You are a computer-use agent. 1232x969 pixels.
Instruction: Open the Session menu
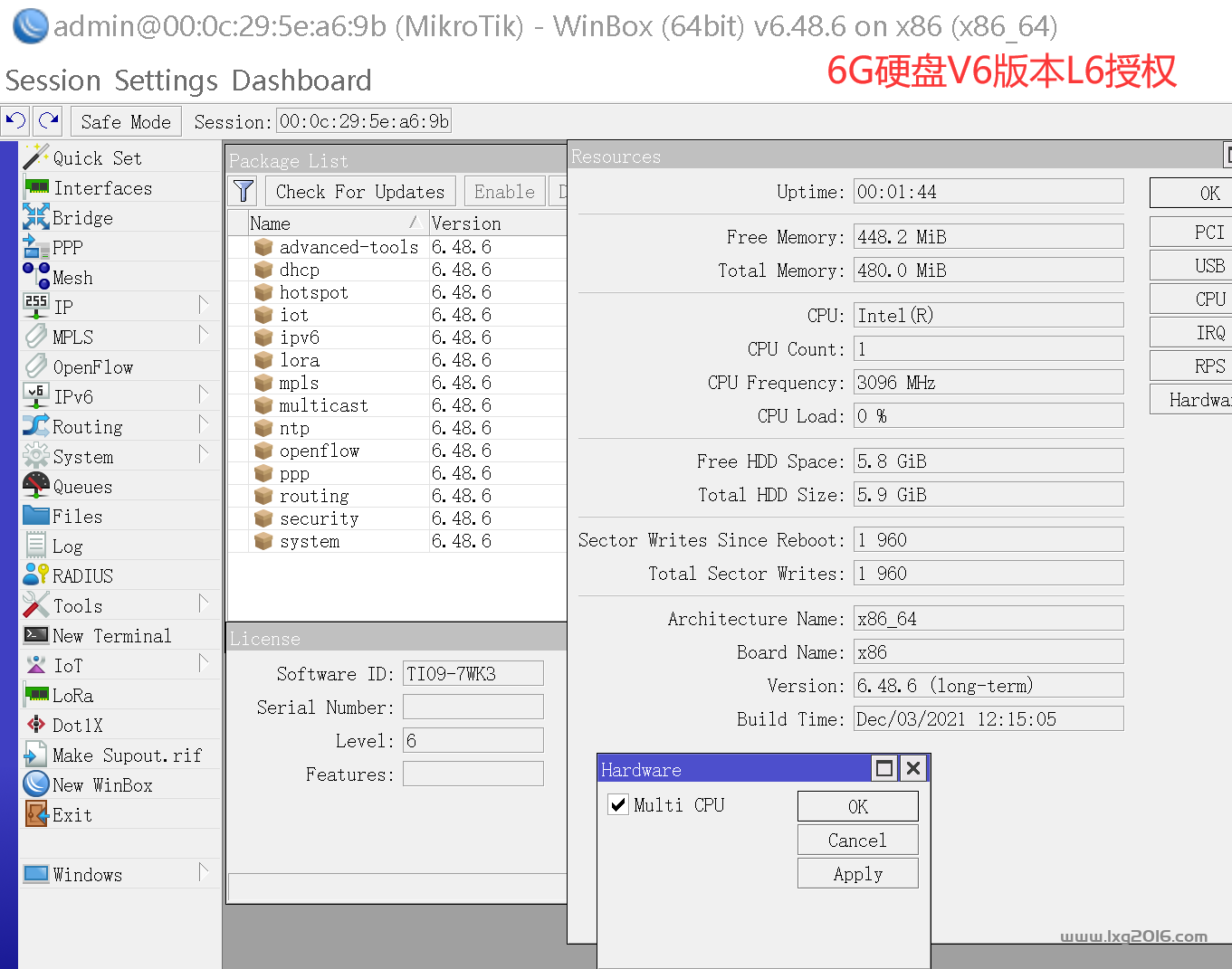[53, 81]
